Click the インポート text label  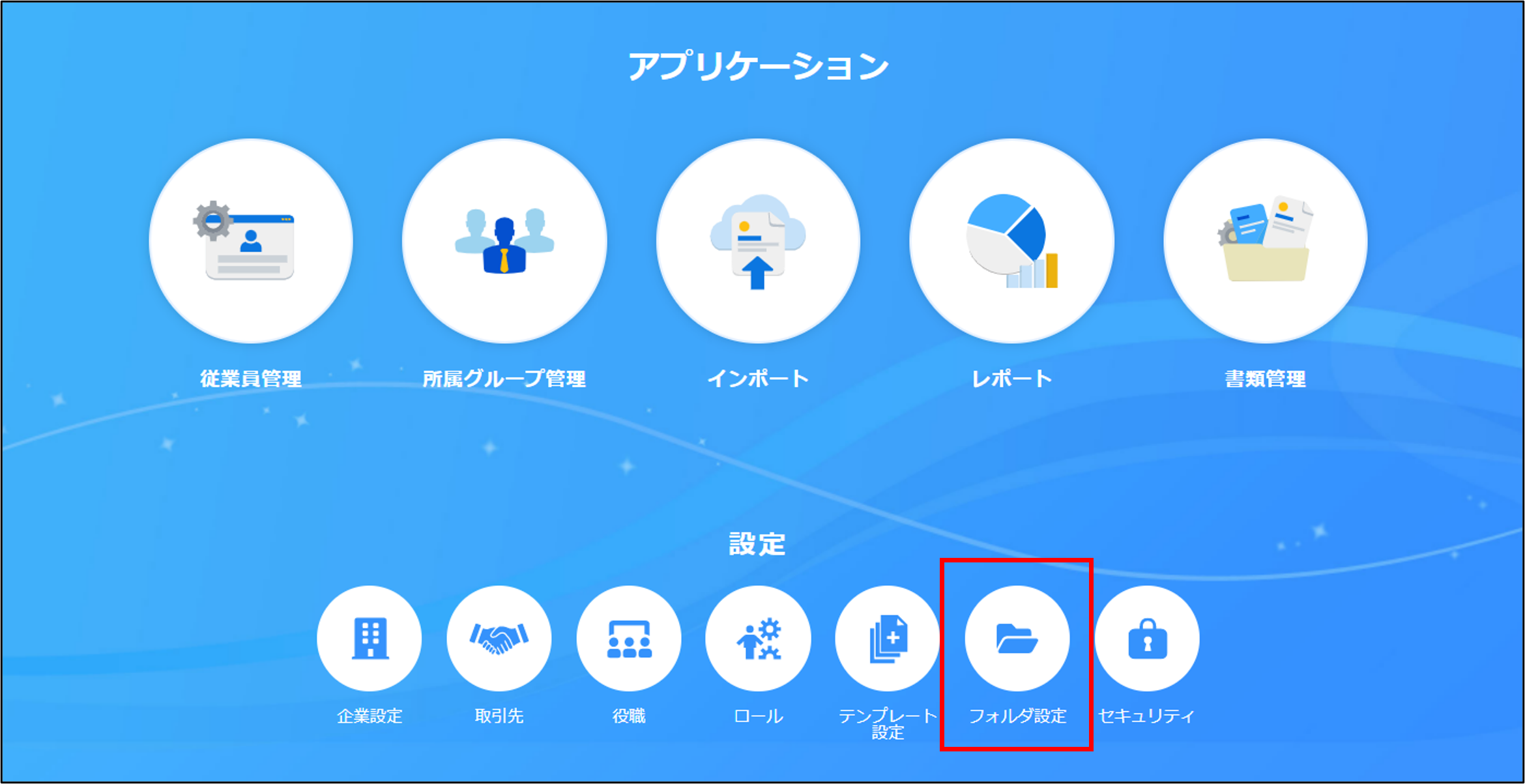click(758, 379)
